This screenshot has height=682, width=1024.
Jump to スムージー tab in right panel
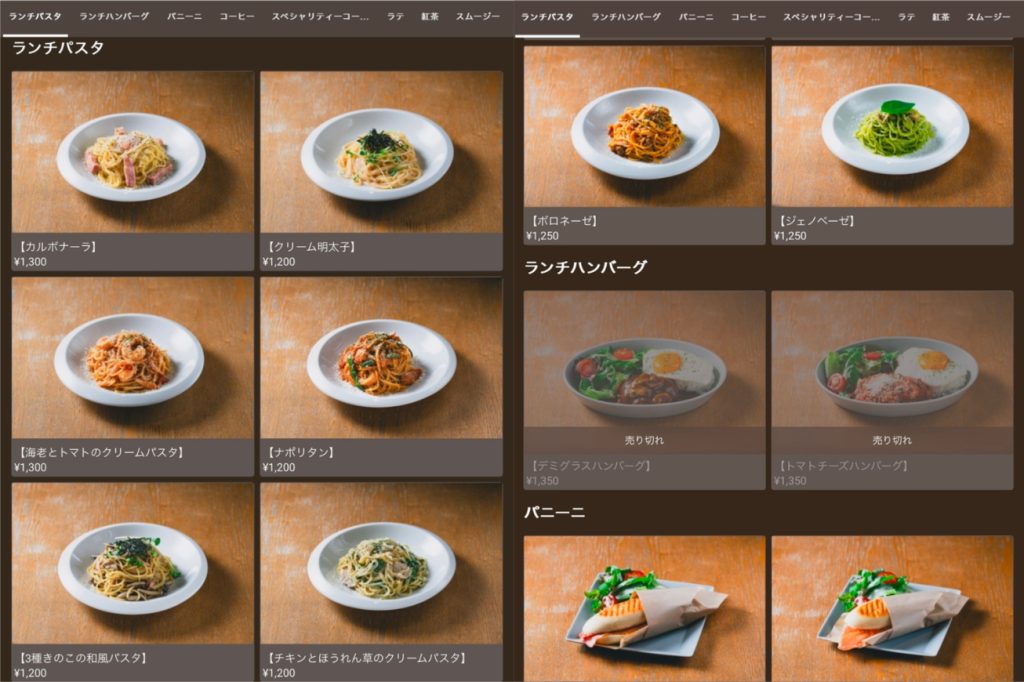click(989, 16)
